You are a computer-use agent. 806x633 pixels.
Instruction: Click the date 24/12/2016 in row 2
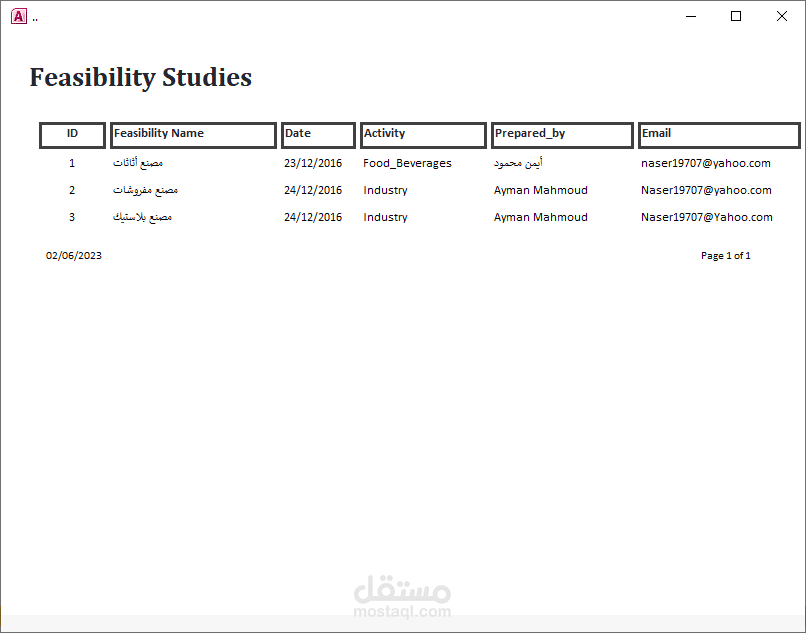[313, 190]
